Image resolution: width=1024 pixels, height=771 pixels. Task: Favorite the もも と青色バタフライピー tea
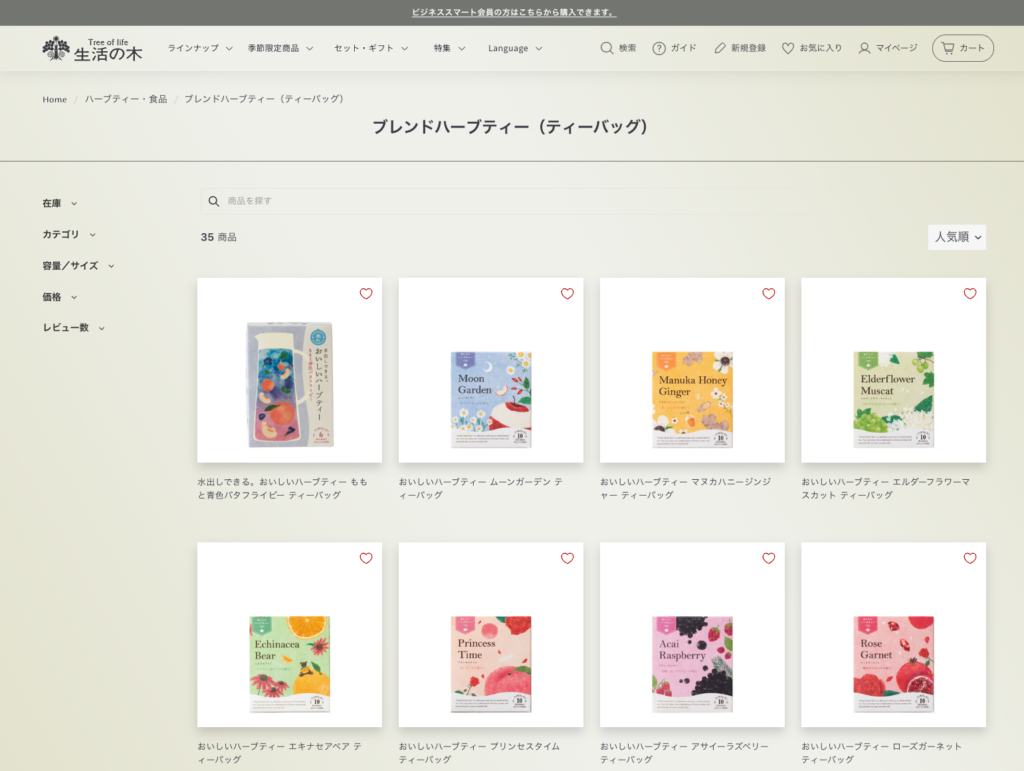click(x=366, y=294)
